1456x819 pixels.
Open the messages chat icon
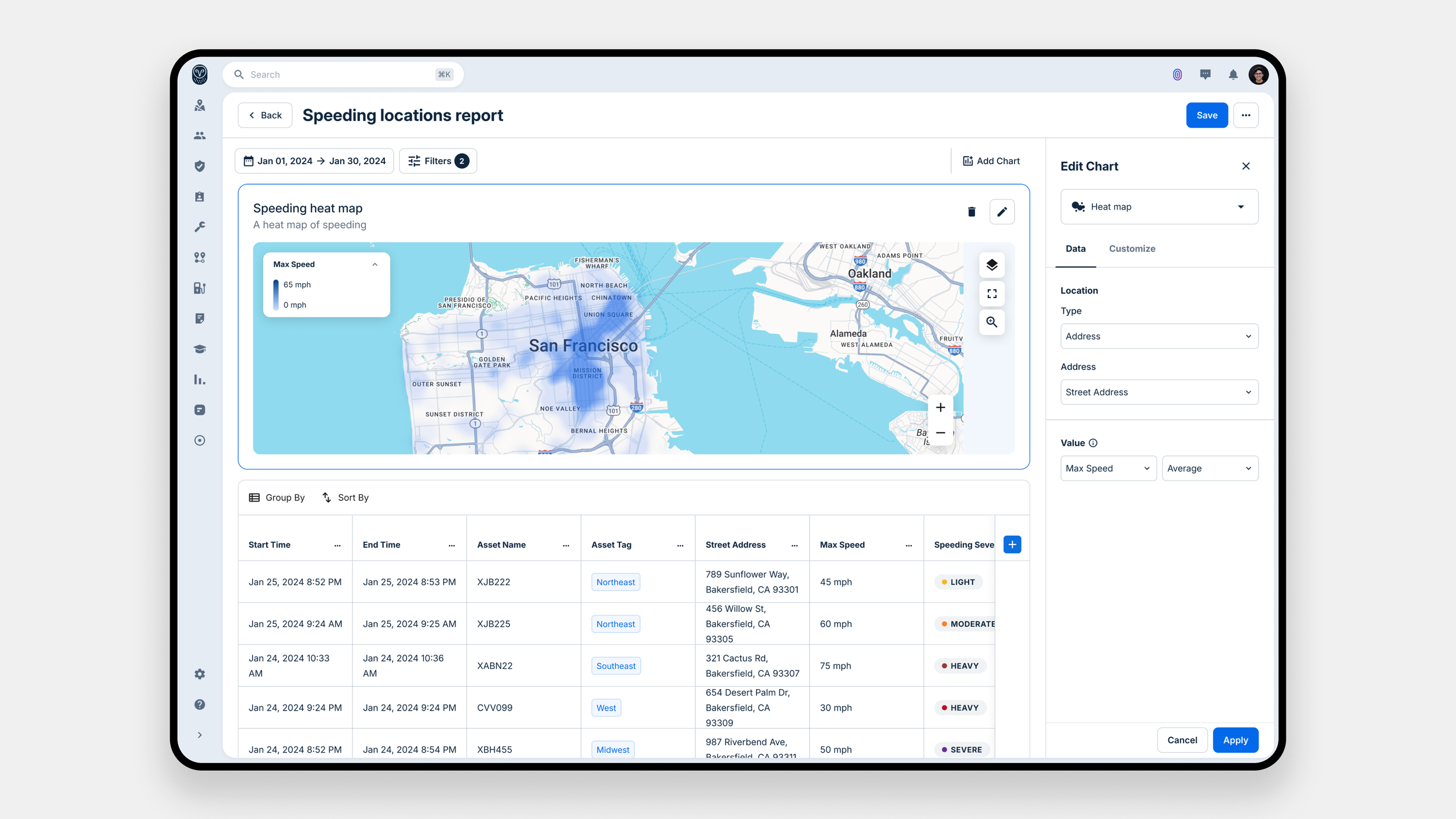[1205, 75]
